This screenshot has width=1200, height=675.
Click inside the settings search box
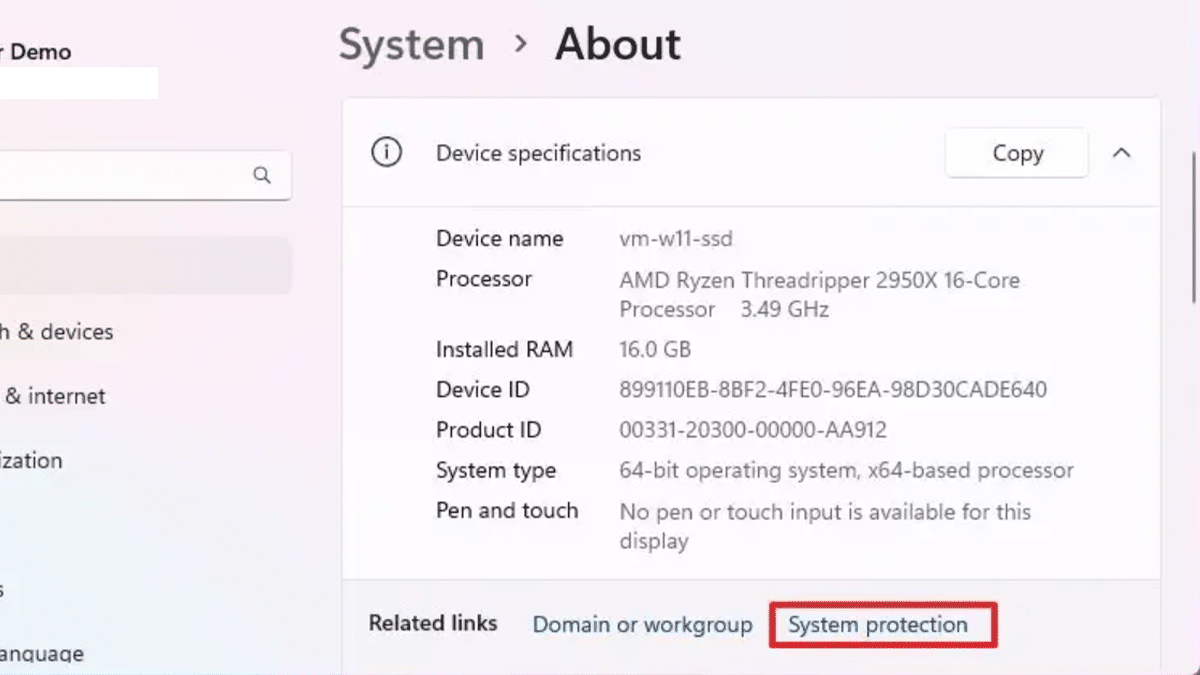pyautogui.click(x=120, y=176)
